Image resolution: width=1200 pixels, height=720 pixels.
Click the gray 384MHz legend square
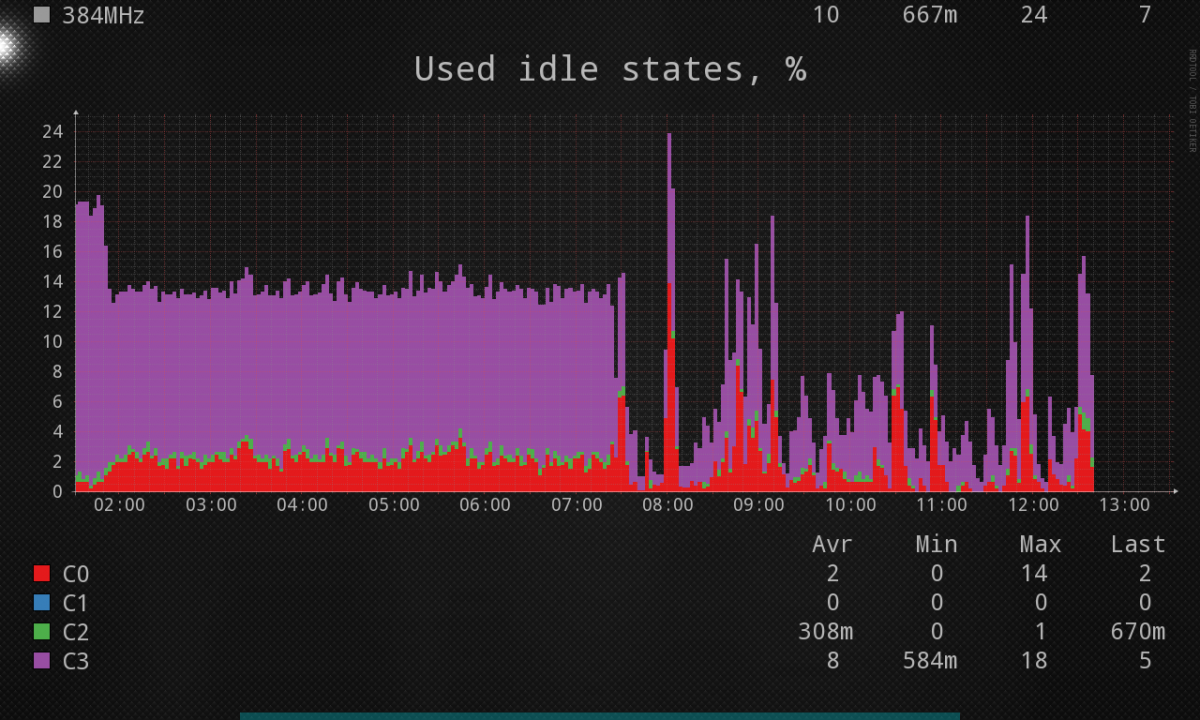42,15
